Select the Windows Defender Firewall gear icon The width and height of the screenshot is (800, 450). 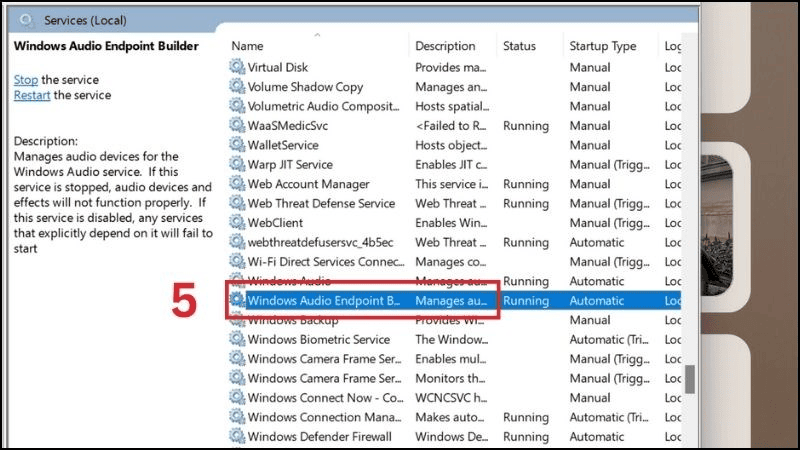[237, 437]
